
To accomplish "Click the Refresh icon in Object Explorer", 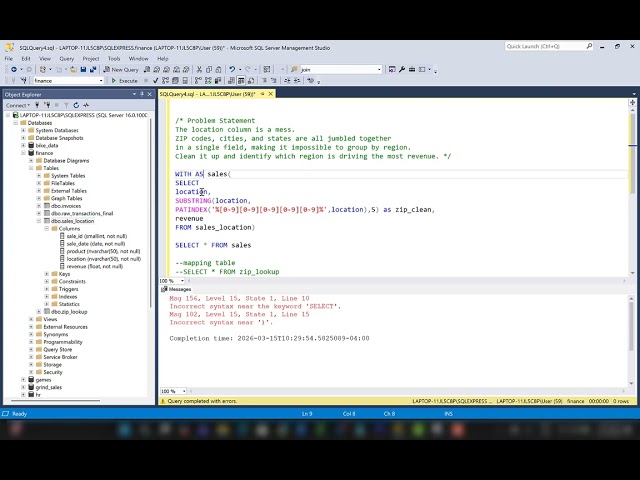I will pos(76,105).
